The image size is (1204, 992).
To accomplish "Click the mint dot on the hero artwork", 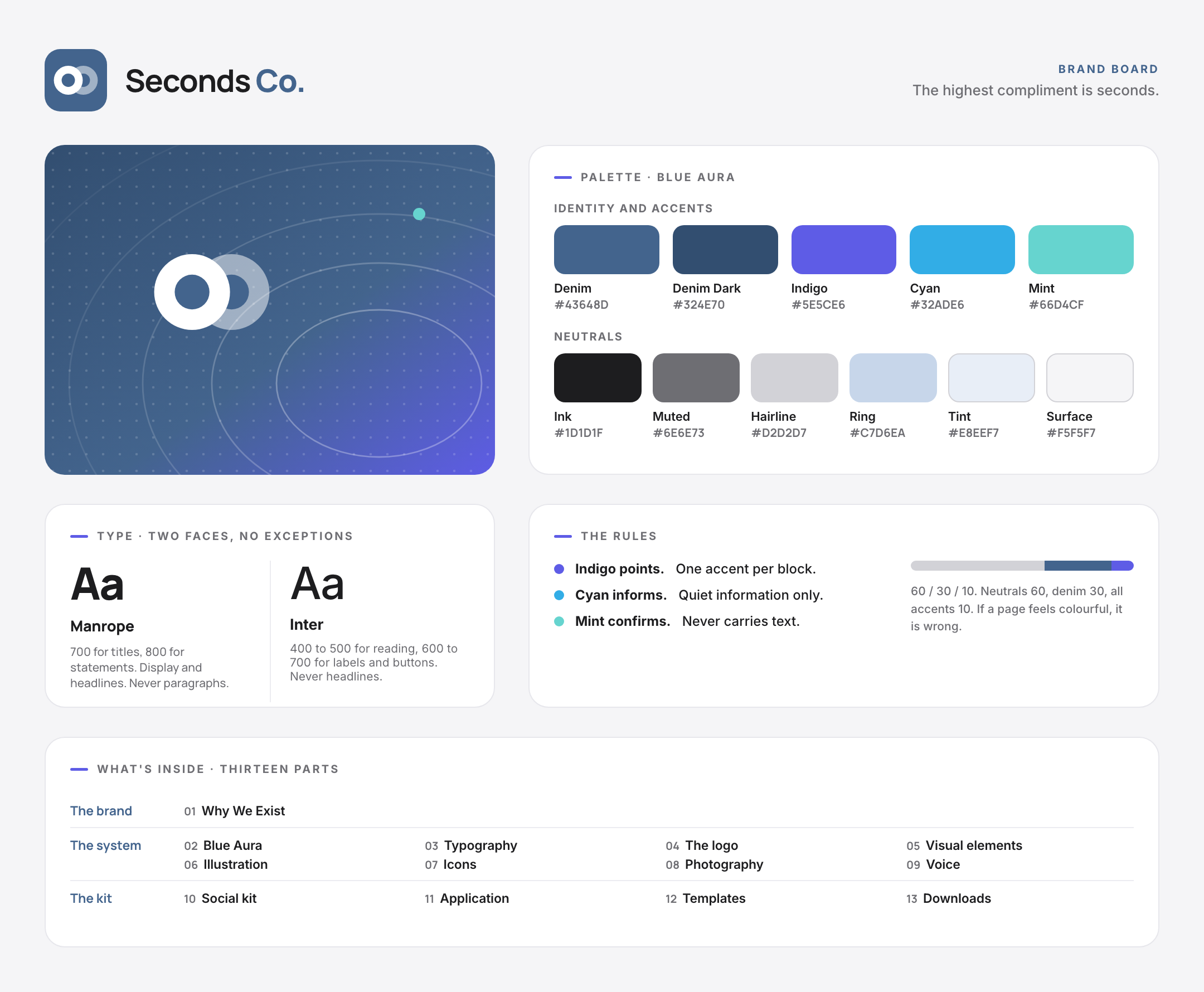I will click(419, 213).
